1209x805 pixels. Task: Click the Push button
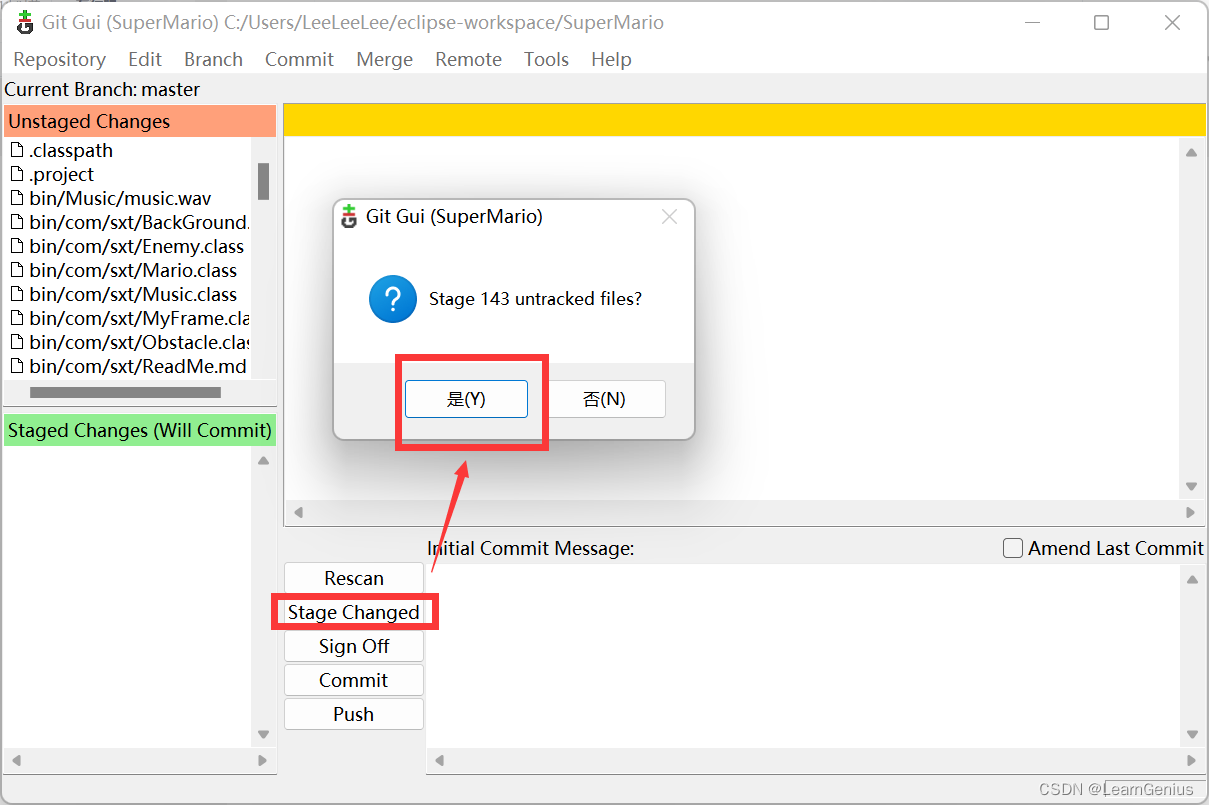[354, 714]
